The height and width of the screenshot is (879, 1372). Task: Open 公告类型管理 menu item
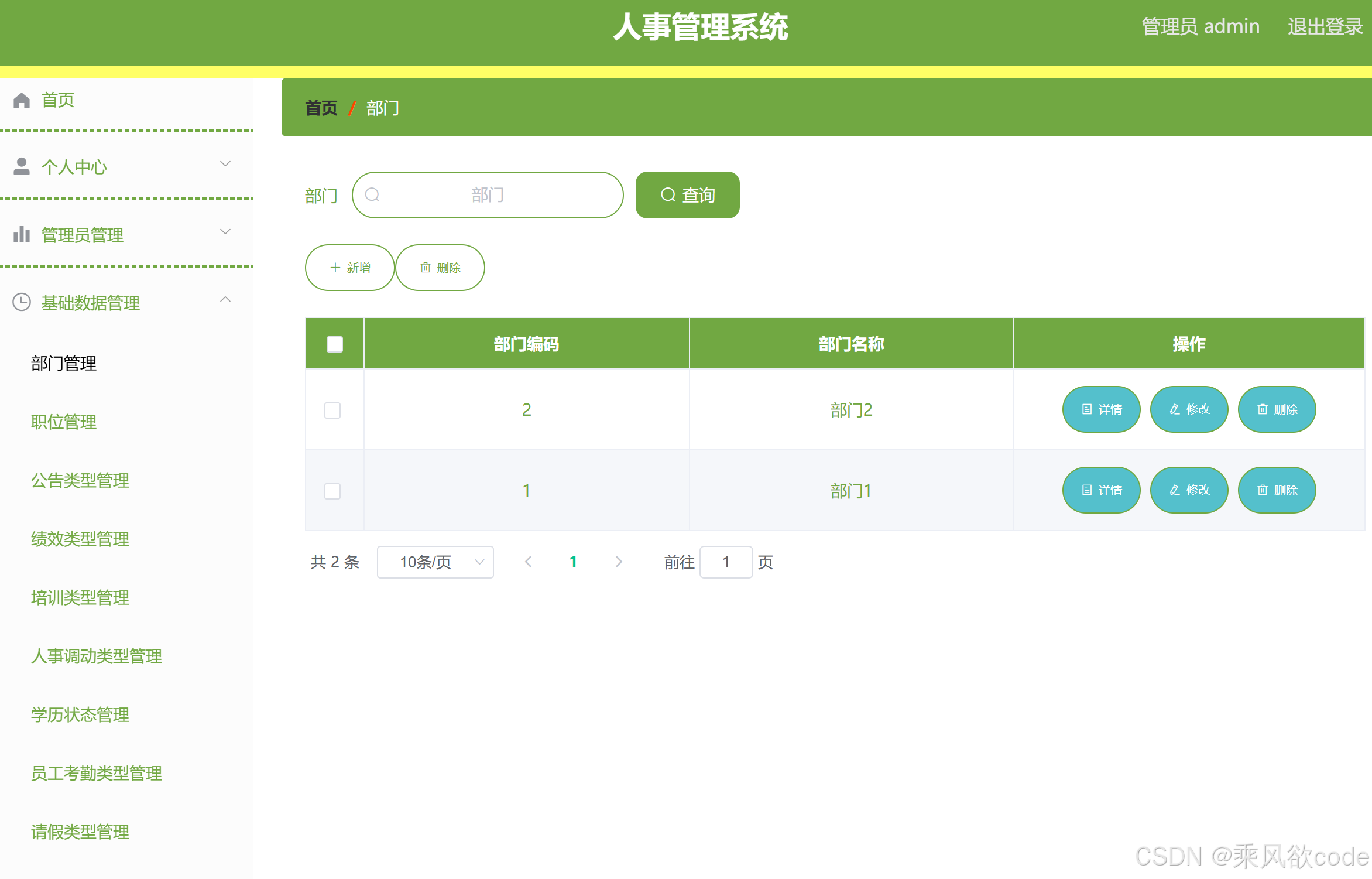coord(80,481)
